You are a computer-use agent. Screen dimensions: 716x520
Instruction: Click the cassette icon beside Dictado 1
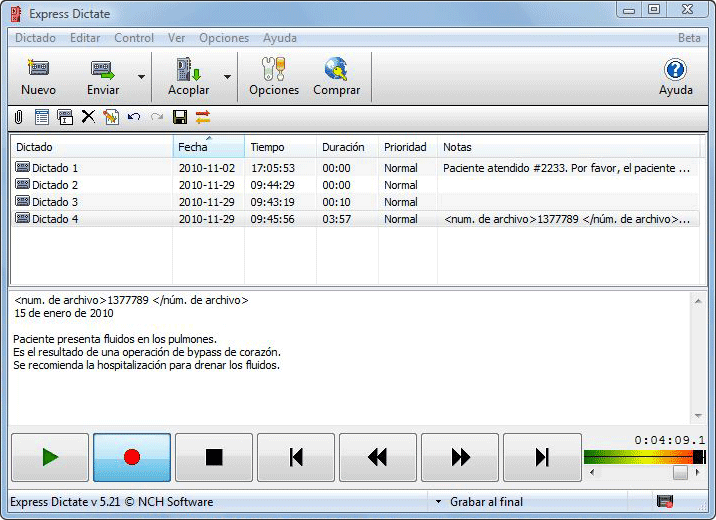[22, 167]
